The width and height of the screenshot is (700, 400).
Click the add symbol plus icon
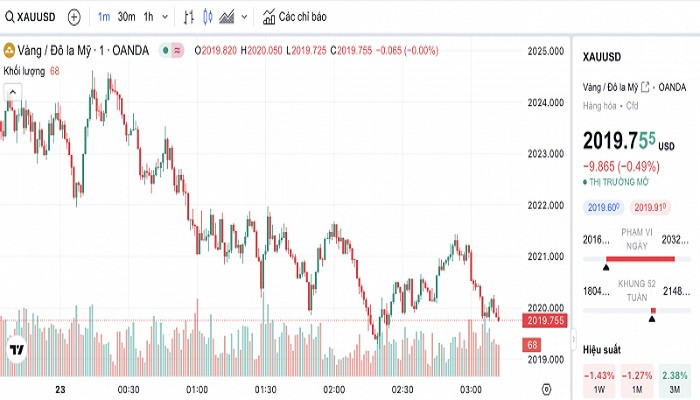74,17
